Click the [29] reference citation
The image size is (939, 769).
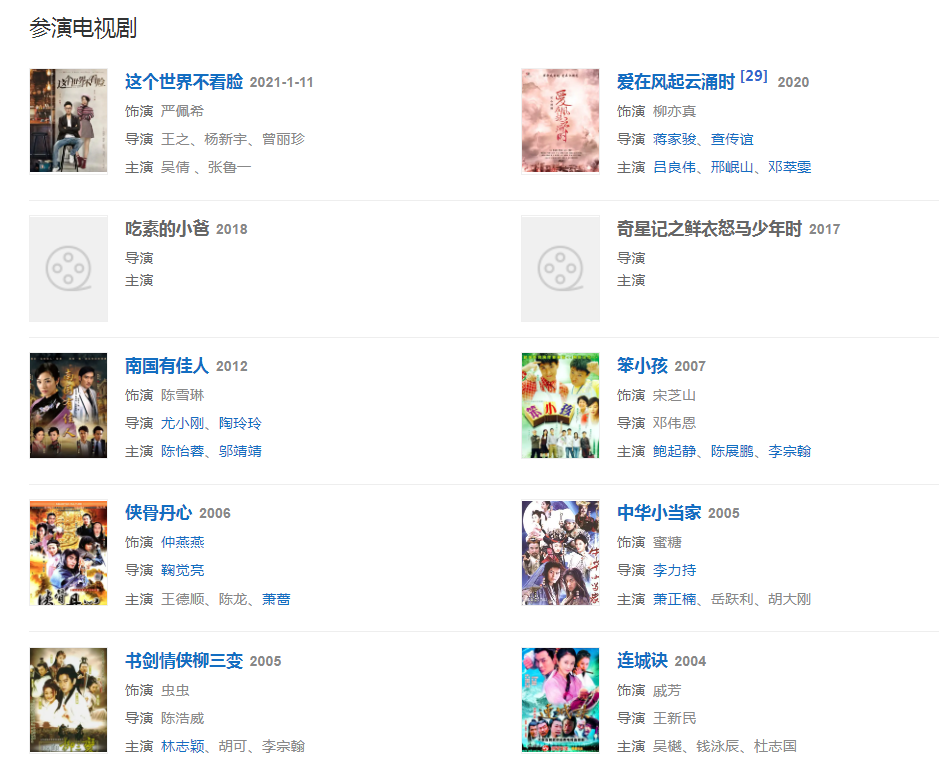pos(753,76)
